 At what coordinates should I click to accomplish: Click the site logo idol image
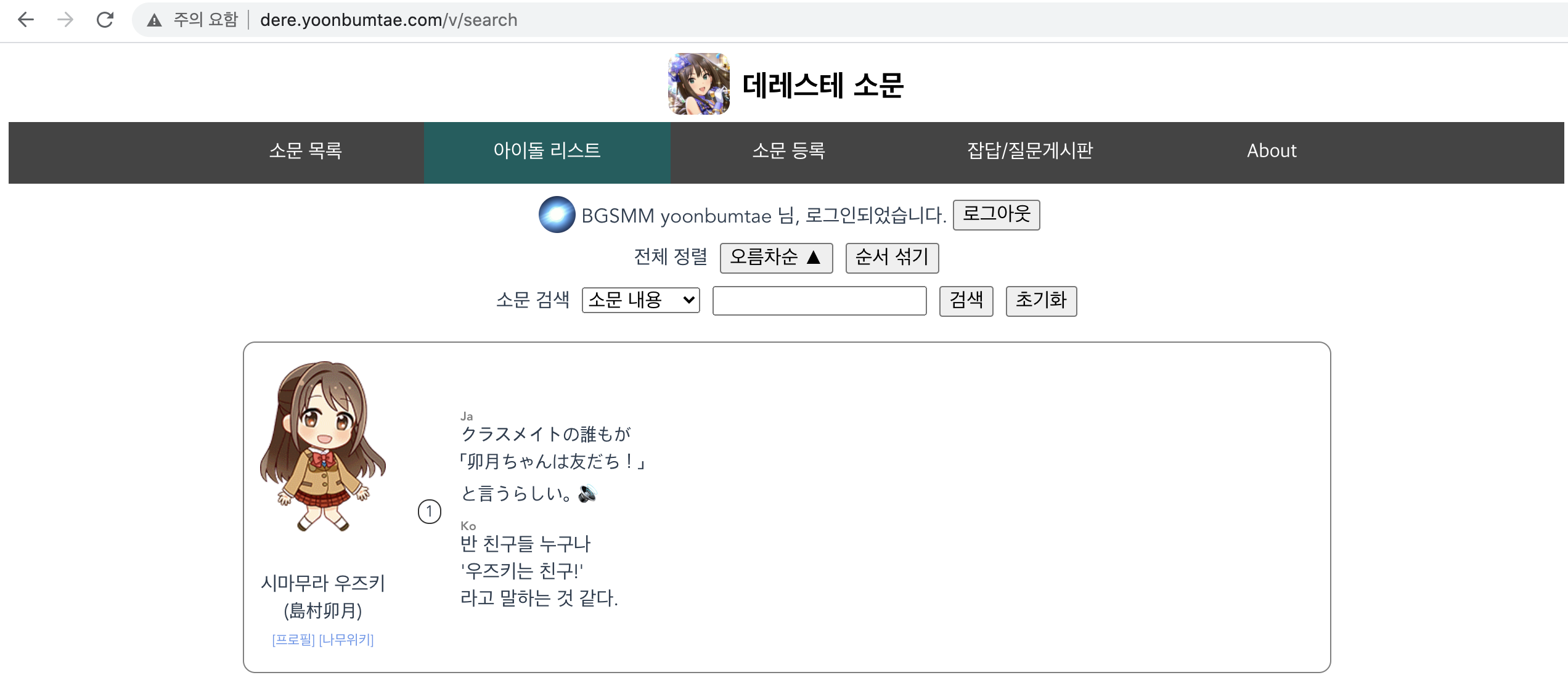(698, 84)
